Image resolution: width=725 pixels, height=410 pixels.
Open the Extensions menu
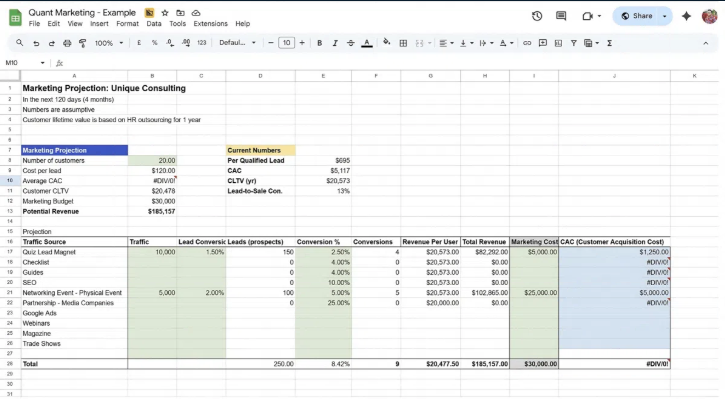coord(210,24)
